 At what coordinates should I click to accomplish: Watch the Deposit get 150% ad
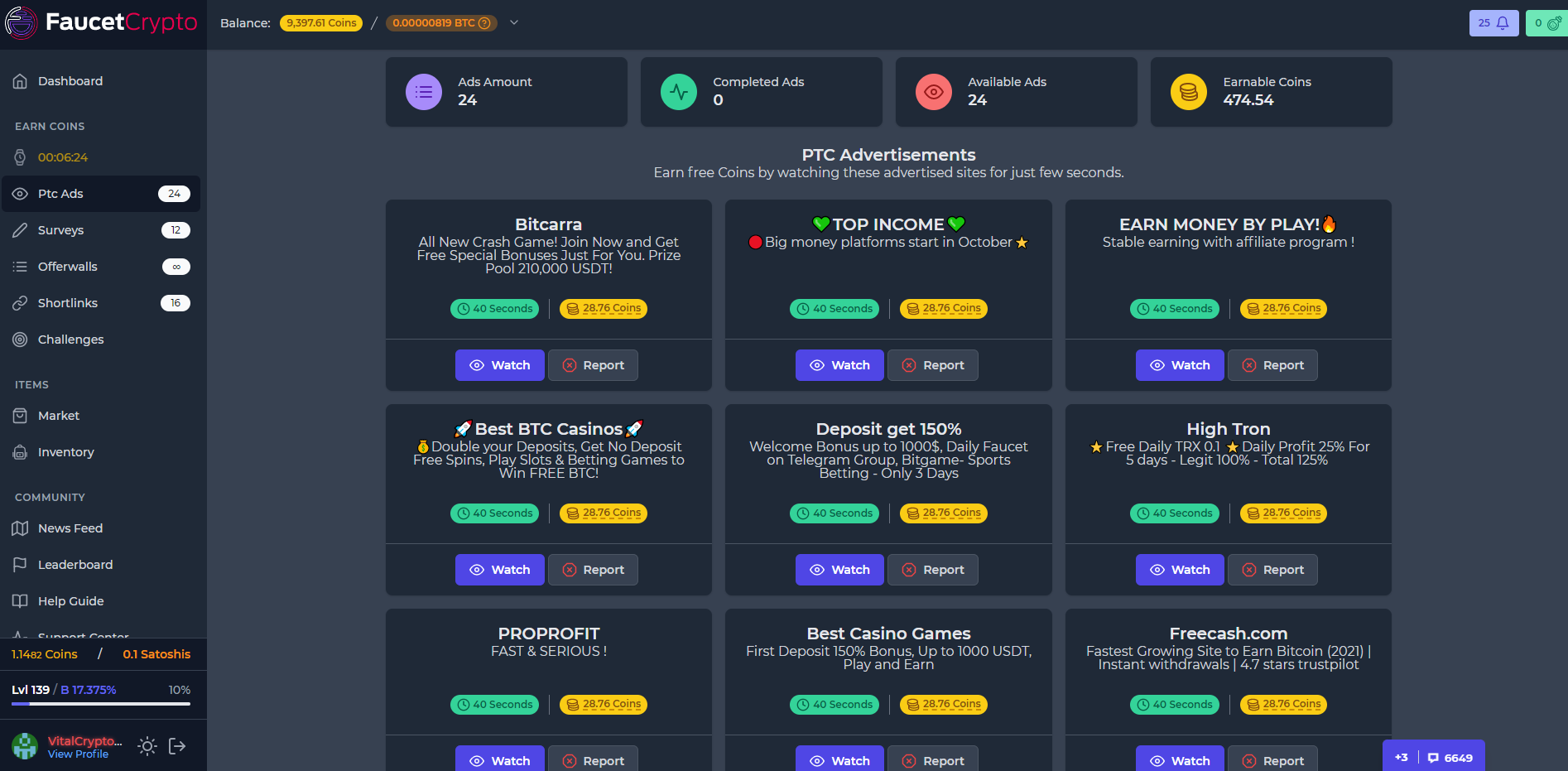[x=839, y=570]
